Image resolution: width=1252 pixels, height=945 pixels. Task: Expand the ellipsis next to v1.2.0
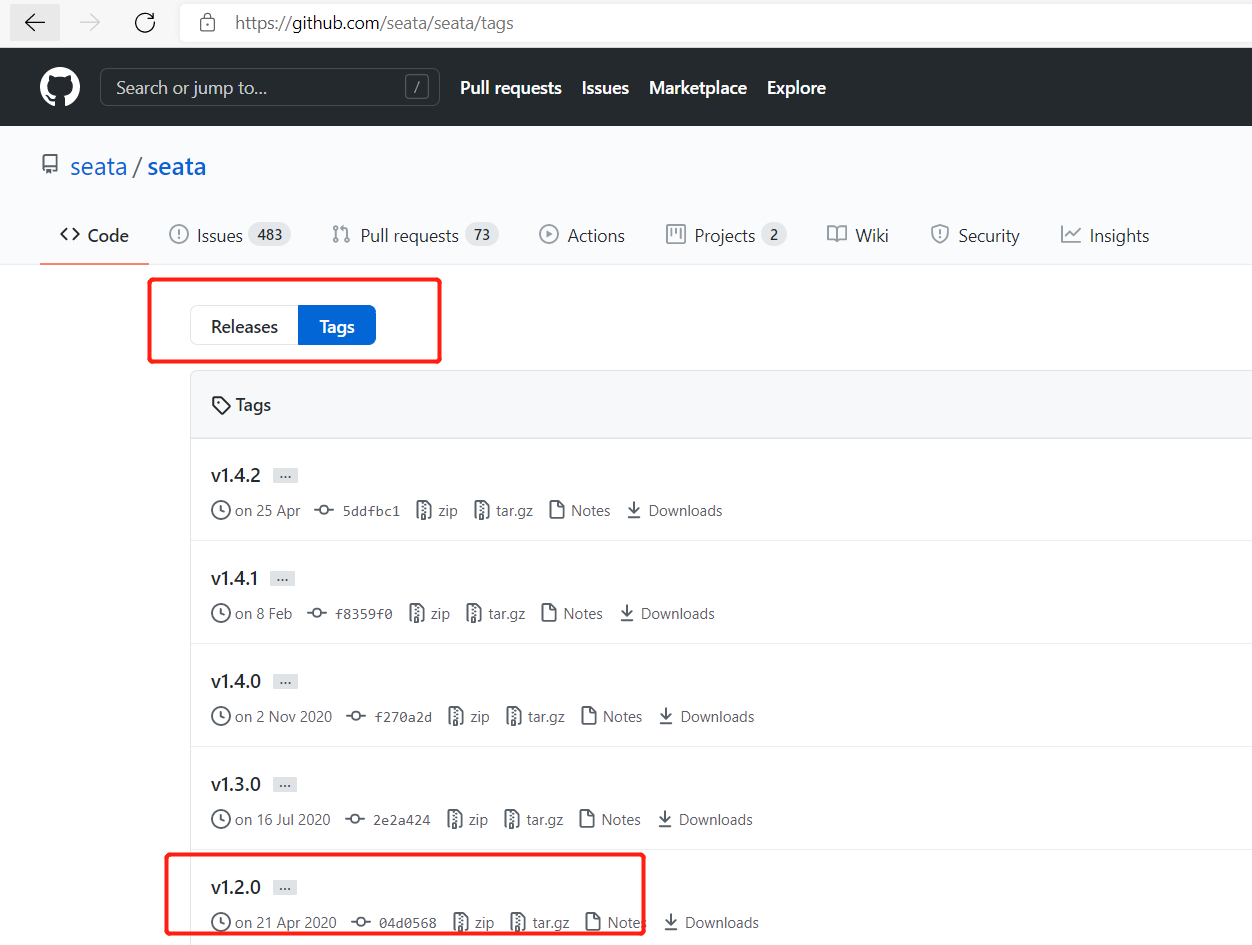pos(285,888)
